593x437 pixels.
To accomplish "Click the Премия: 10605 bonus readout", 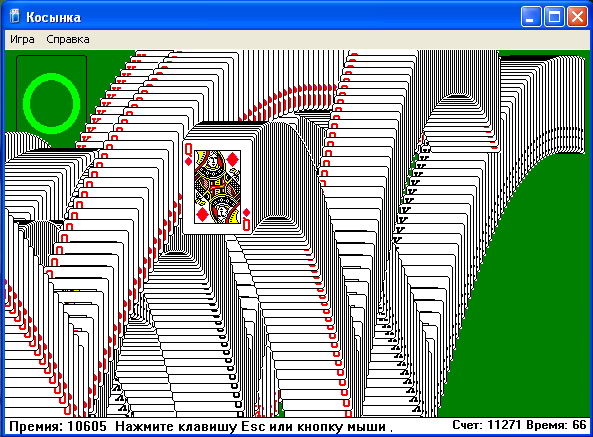I will coord(58,426).
